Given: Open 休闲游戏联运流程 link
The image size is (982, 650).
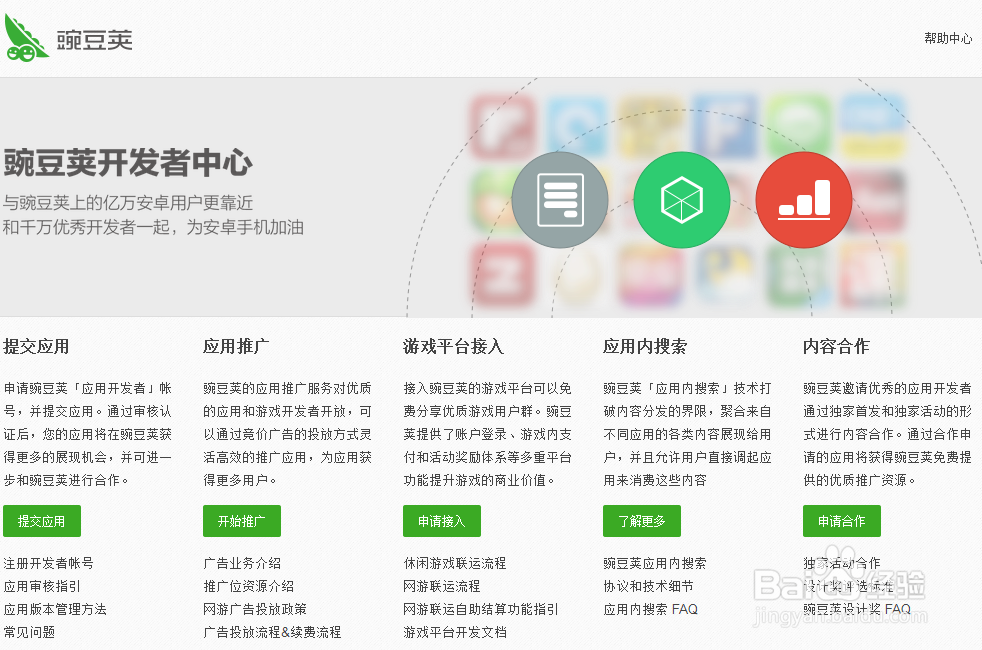Looking at the screenshot, I should (455, 563).
